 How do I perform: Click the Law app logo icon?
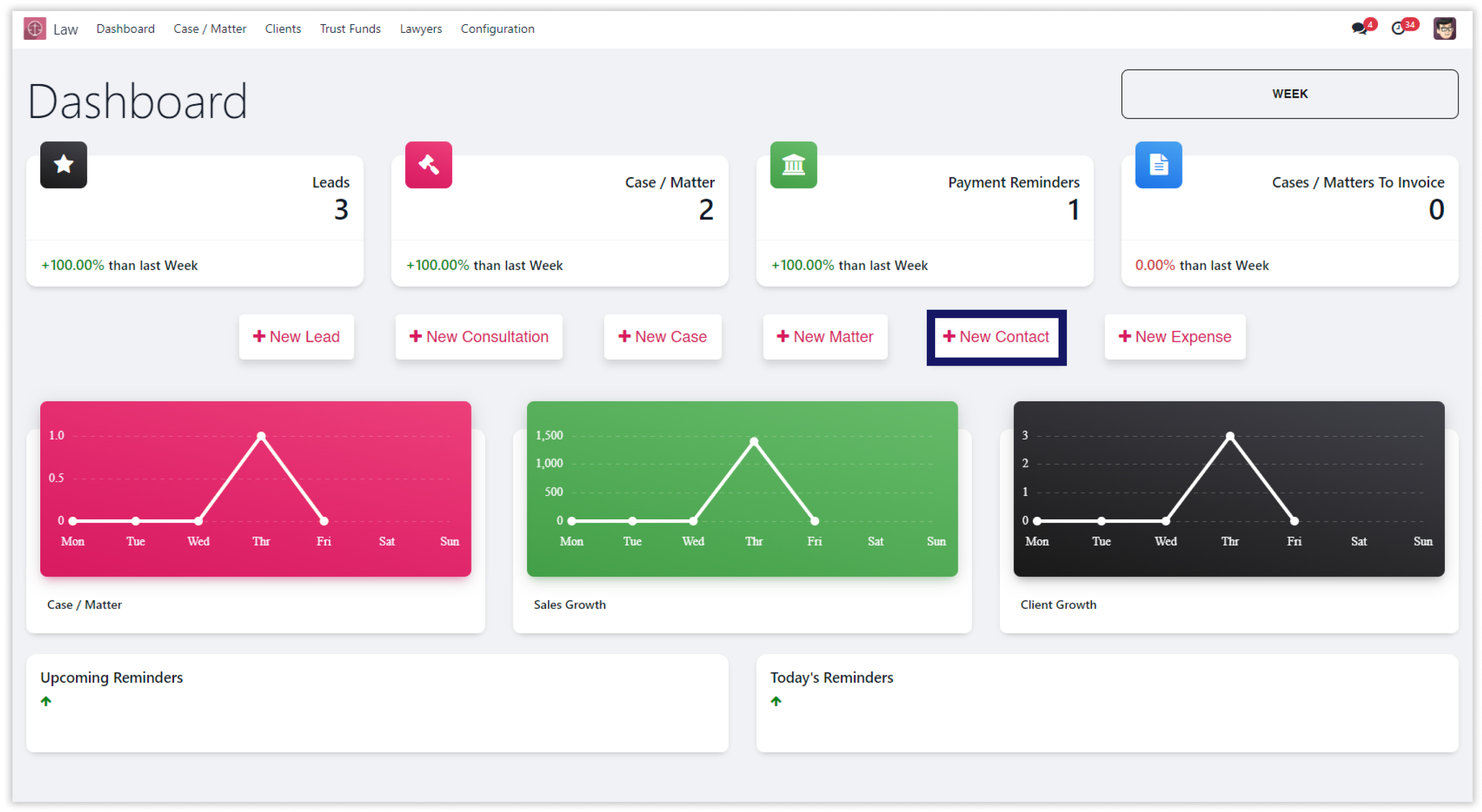click(35, 29)
